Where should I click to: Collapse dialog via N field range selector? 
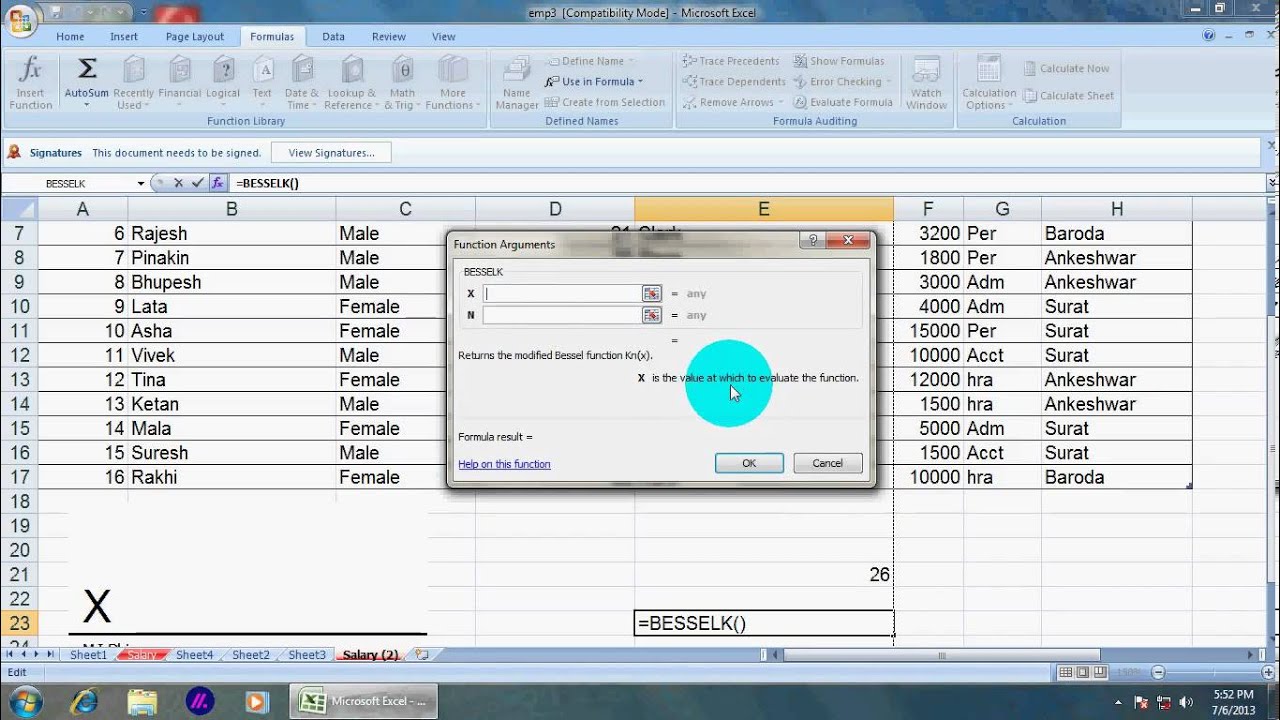(x=652, y=315)
